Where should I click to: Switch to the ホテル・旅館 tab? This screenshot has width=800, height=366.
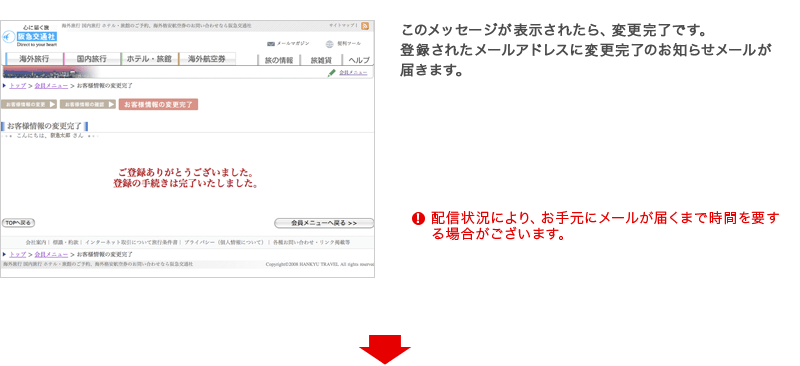tap(149, 59)
